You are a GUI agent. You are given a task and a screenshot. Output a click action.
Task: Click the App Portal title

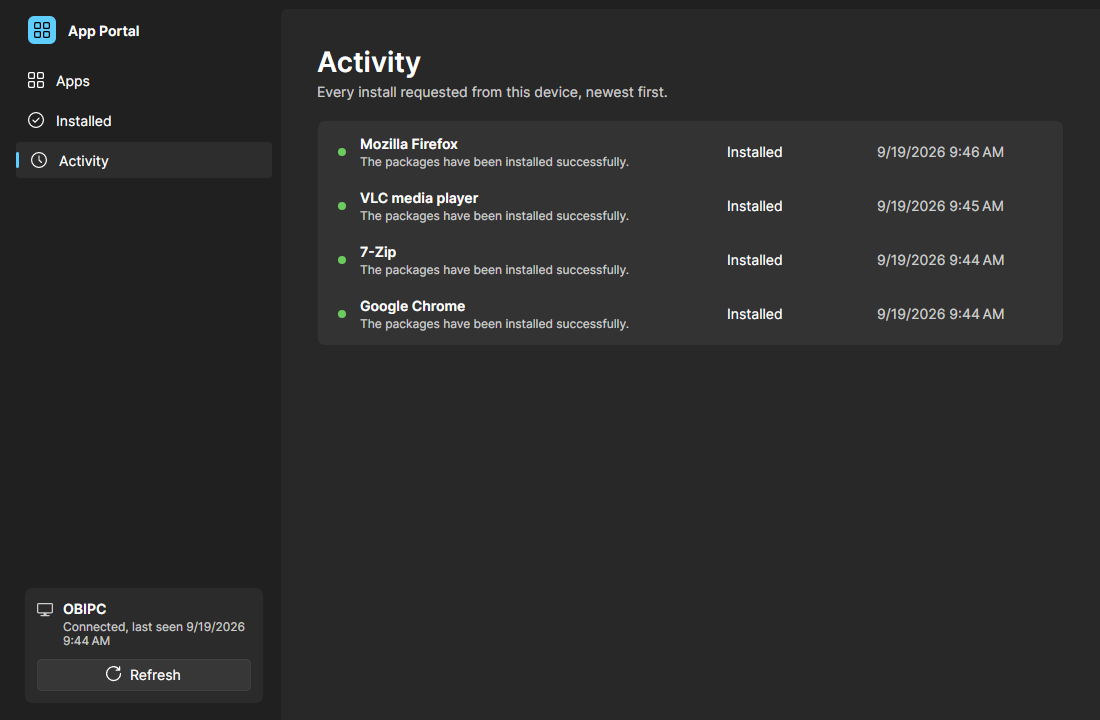click(x=104, y=31)
